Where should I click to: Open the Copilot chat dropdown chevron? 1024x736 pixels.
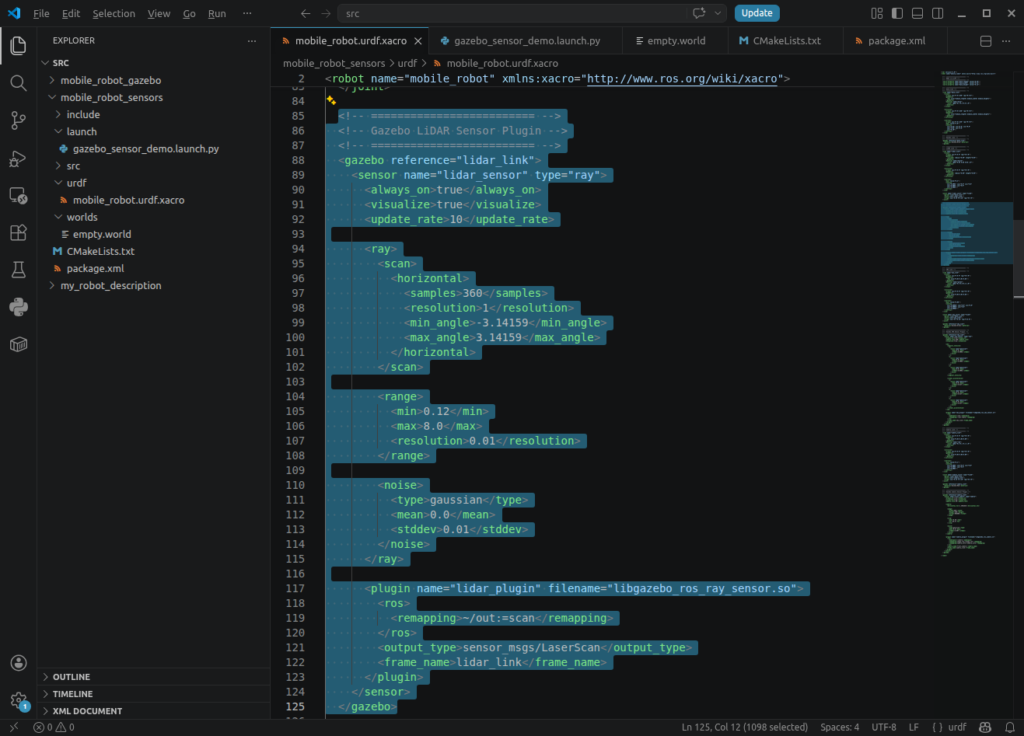pyautogui.click(x=718, y=13)
